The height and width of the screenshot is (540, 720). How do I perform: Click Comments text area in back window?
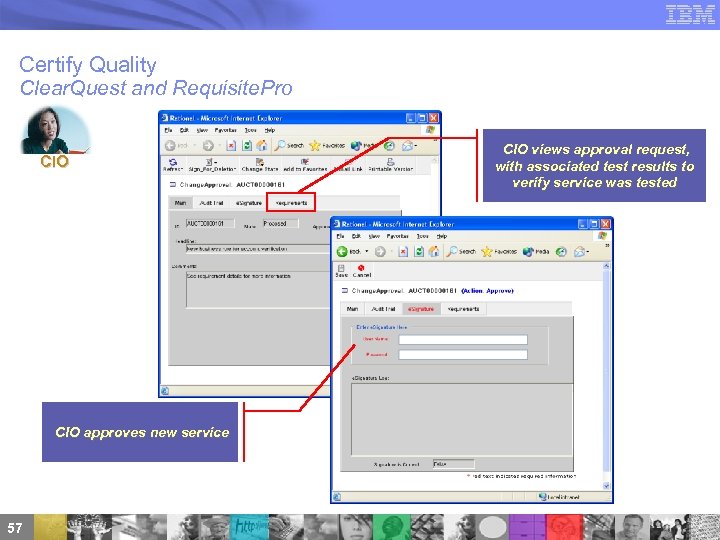click(x=258, y=289)
